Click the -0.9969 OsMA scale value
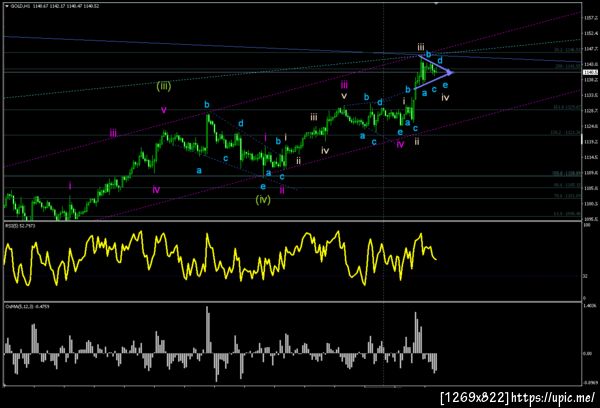Viewport: 600px width, 408px height. 590,382
